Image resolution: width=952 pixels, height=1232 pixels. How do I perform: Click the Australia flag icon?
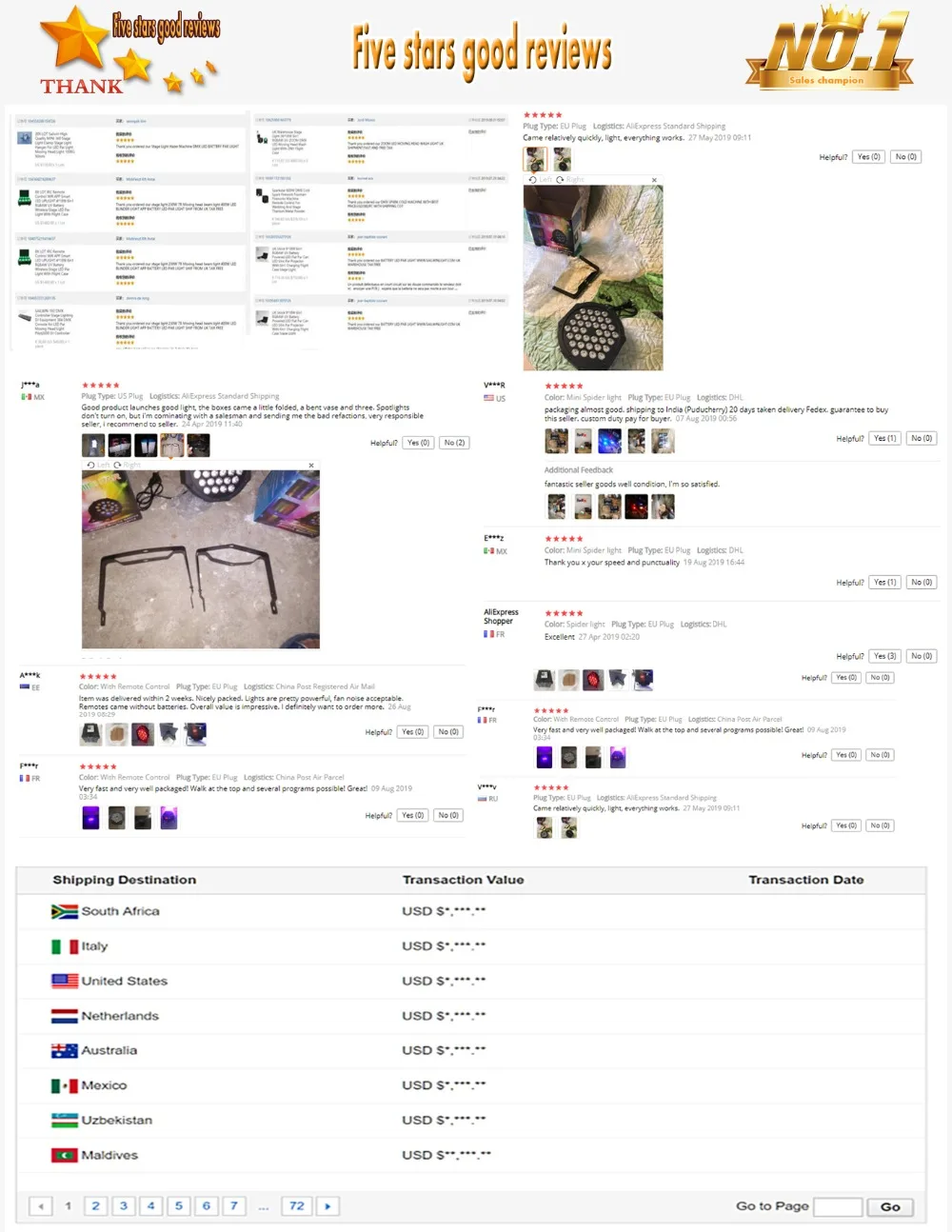point(65,1051)
